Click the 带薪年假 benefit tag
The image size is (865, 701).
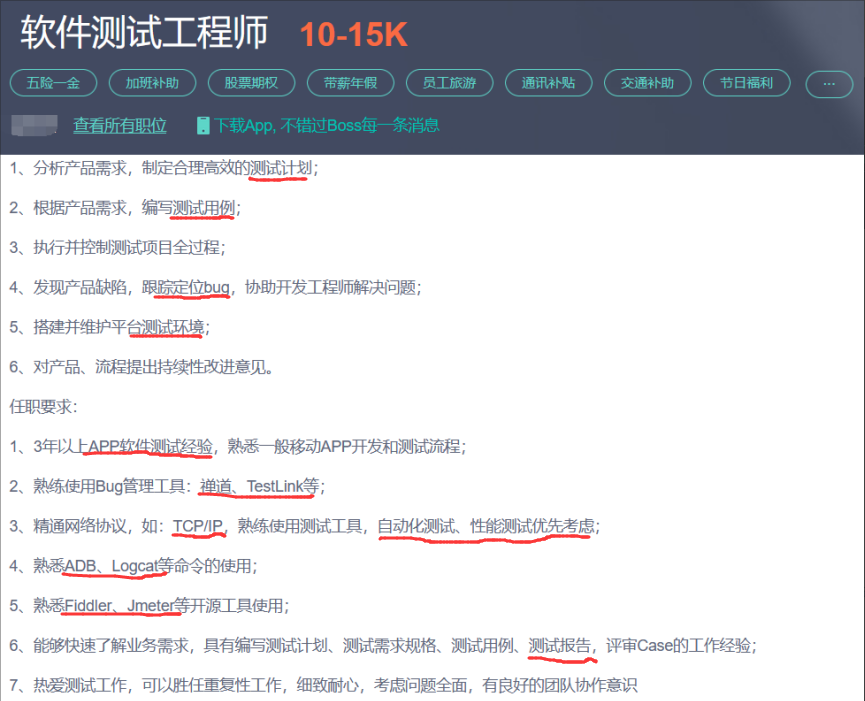click(x=350, y=84)
